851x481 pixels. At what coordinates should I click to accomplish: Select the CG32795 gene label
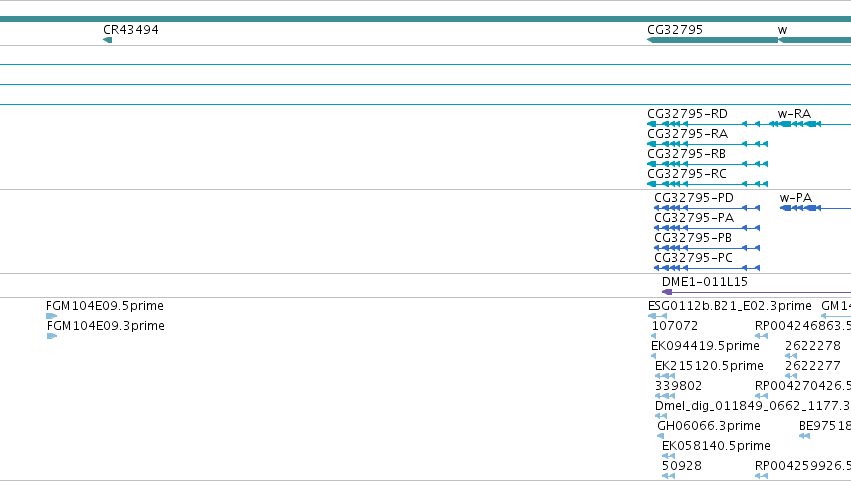pyautogui.click(x=675, y=30)
